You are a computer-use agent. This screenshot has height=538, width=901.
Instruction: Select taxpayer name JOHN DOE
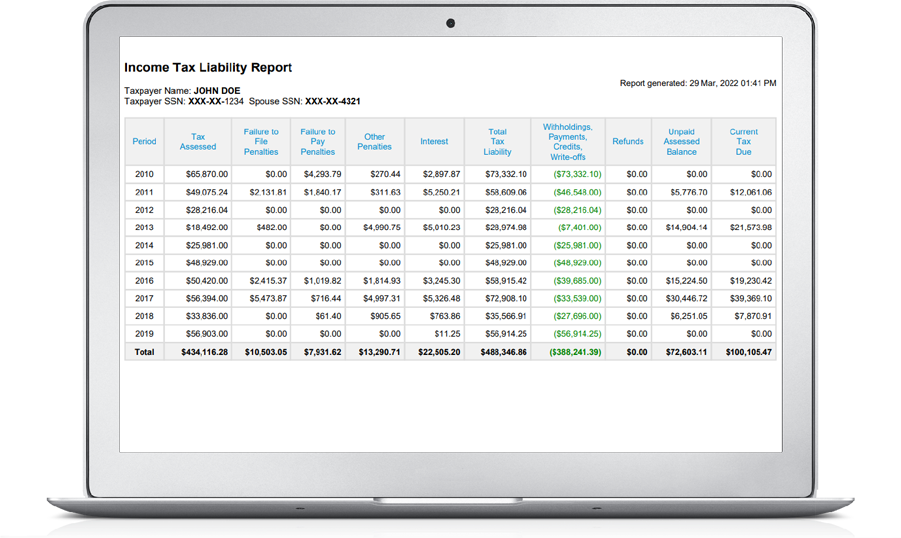tap(217, 91)
